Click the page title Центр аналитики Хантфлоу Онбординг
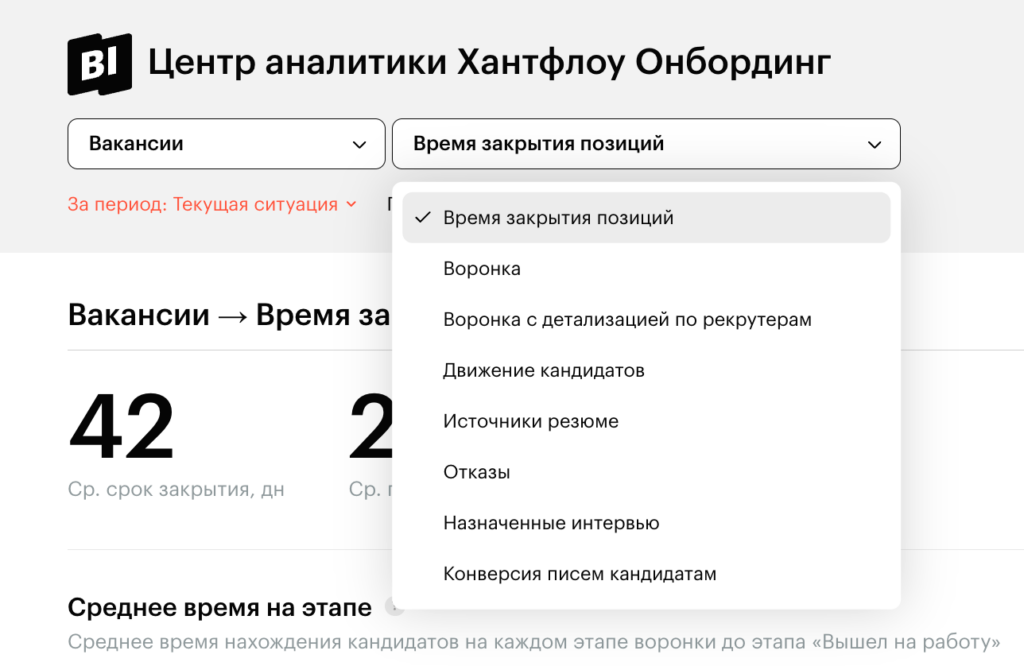 coord(489,63)
